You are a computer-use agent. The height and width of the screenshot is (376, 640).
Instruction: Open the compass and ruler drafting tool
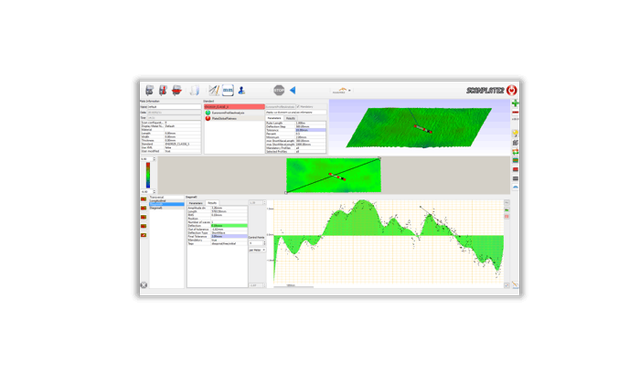coord(214,90)
